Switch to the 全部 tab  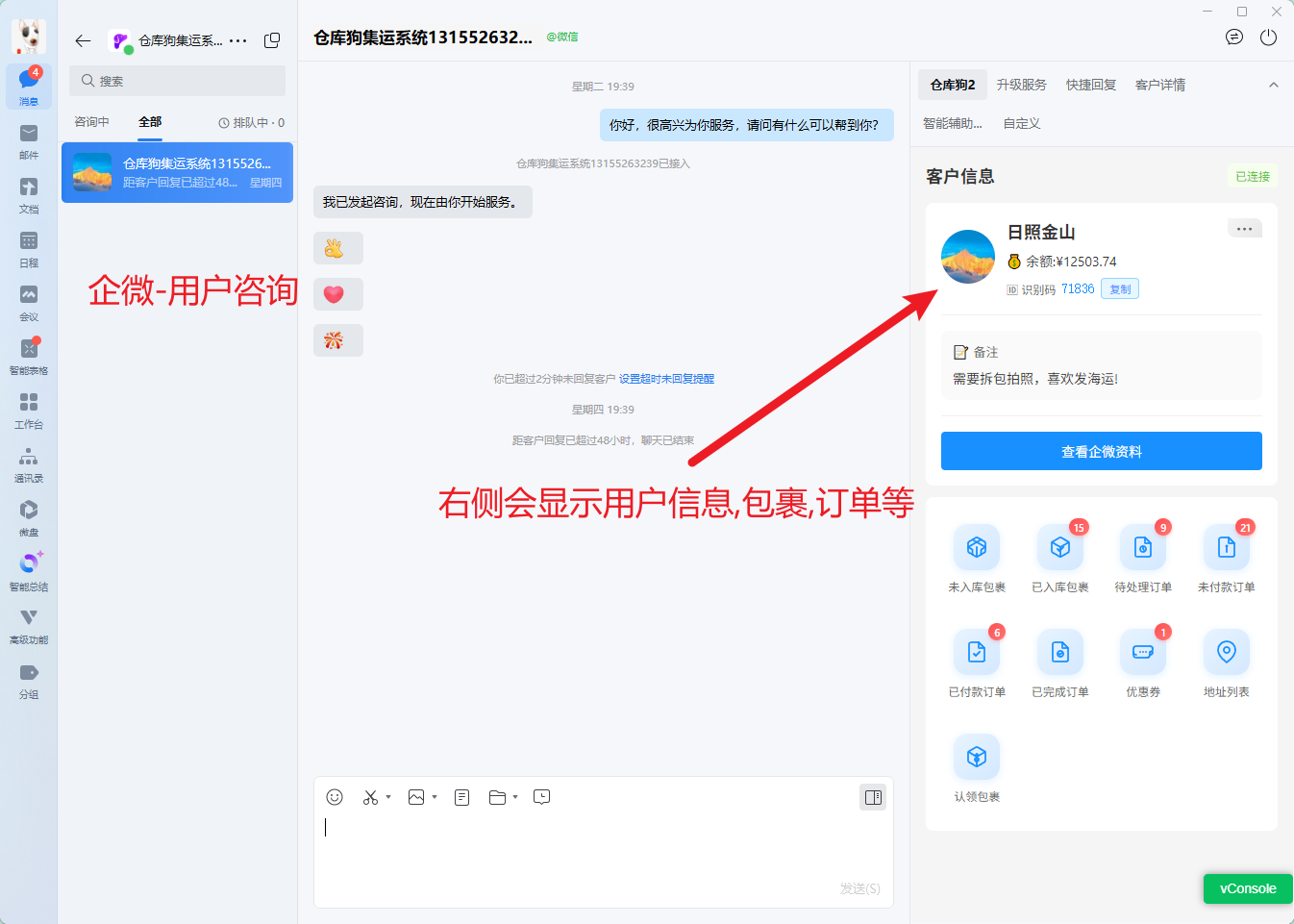[150, 122]
